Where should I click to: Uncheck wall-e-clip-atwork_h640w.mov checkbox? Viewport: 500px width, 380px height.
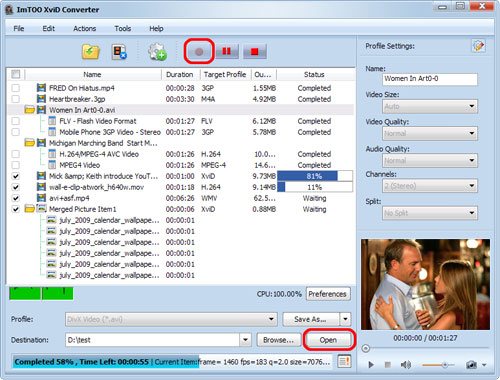point(16,187)
